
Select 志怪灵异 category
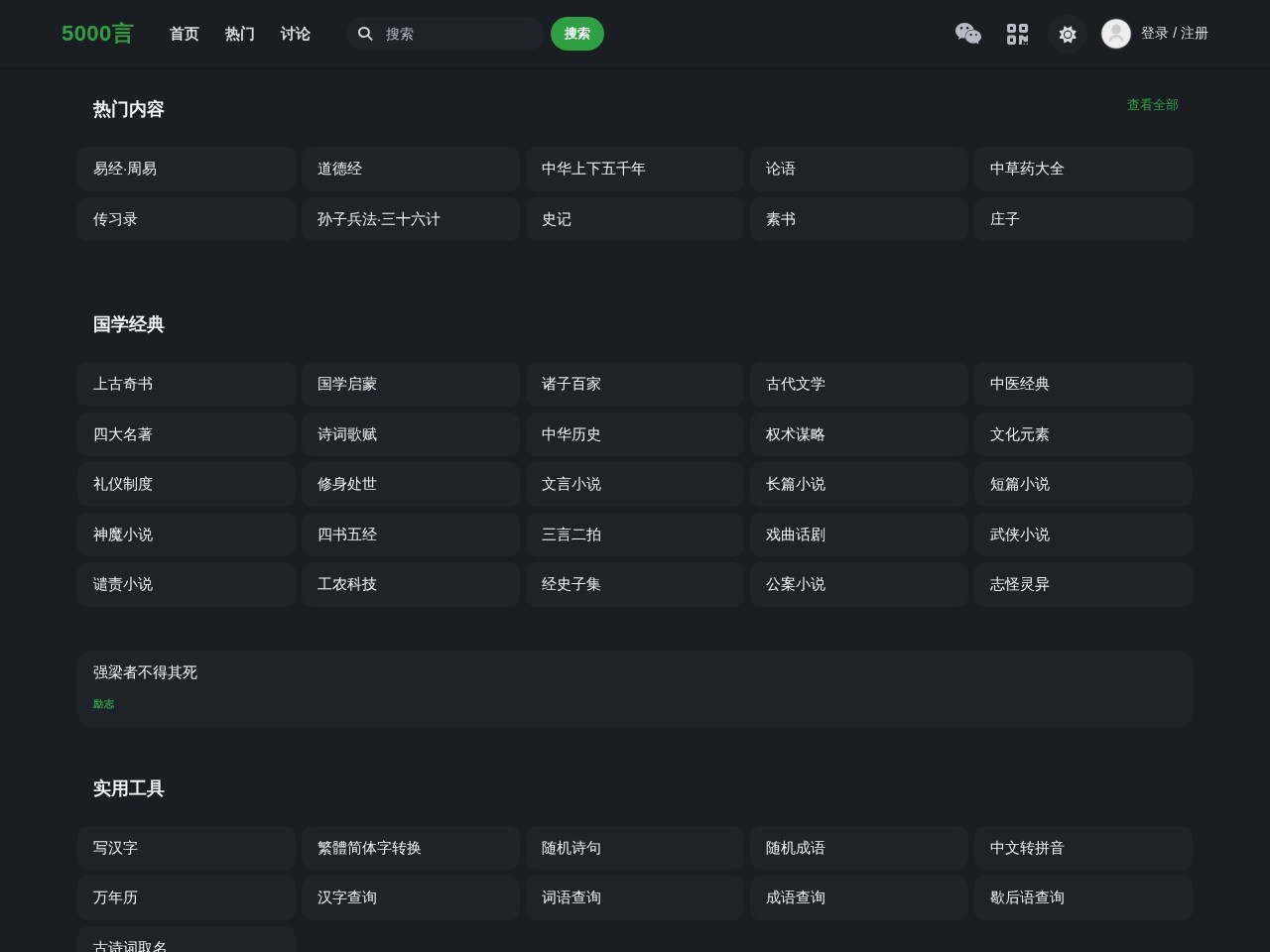point(1083,584)
